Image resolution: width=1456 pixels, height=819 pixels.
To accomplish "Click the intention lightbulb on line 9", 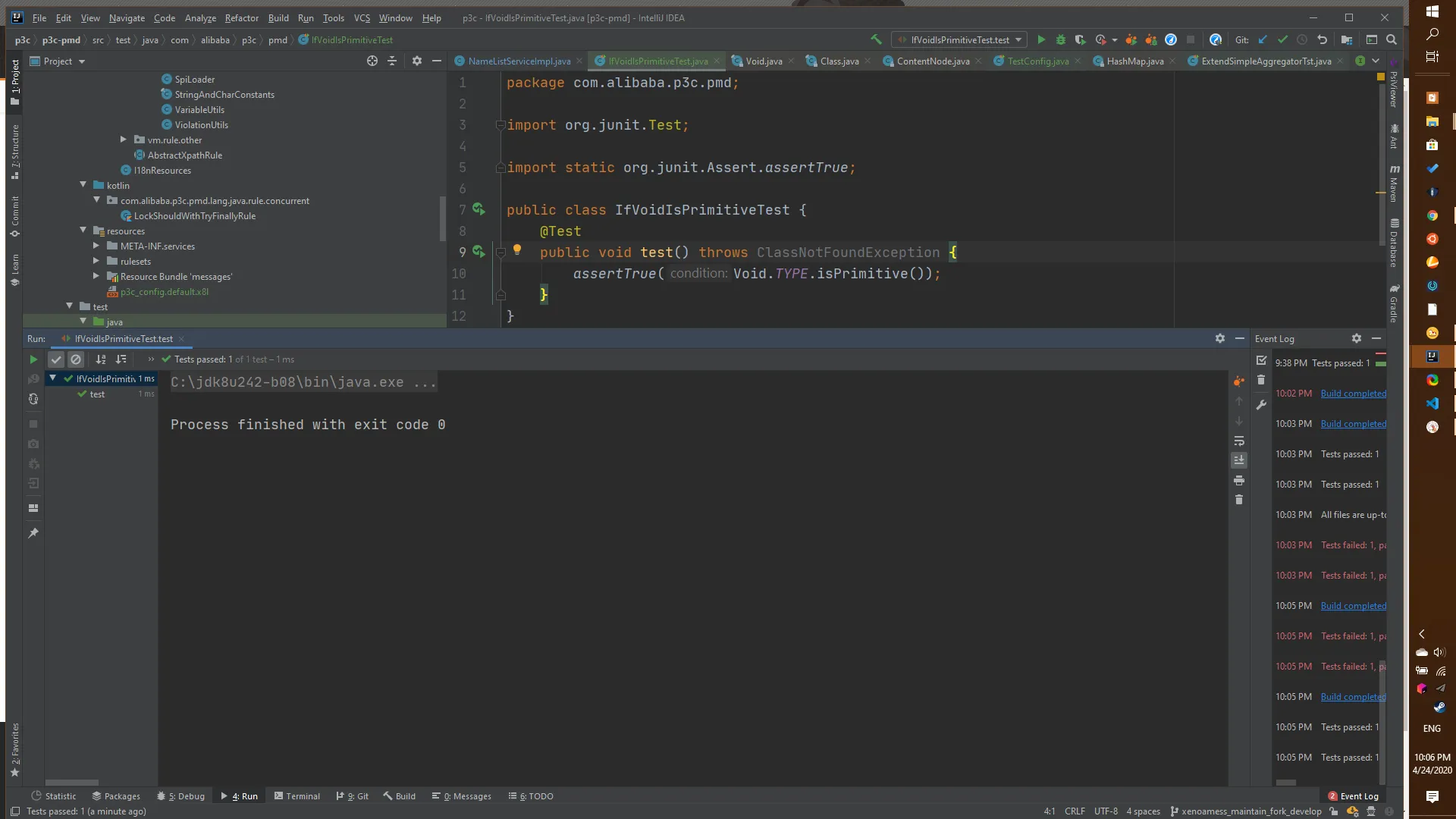I will tap(517, 249).
